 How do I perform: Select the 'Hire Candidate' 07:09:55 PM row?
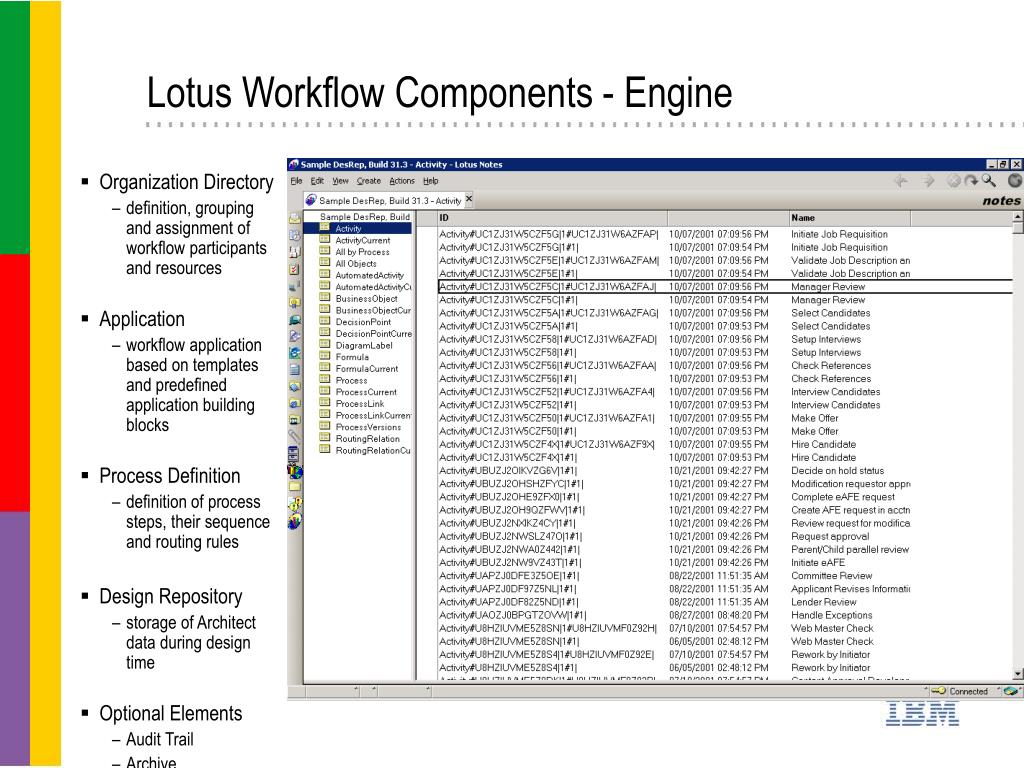pos(725,444)
